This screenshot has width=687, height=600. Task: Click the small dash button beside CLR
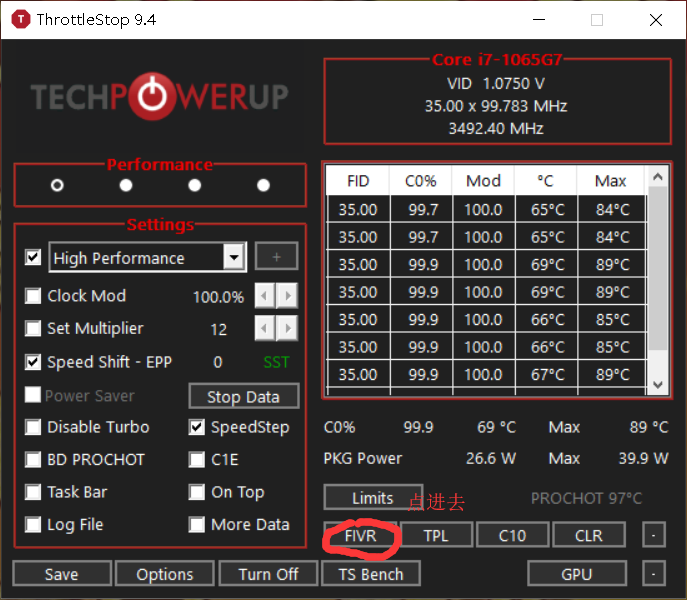[653, 535]
